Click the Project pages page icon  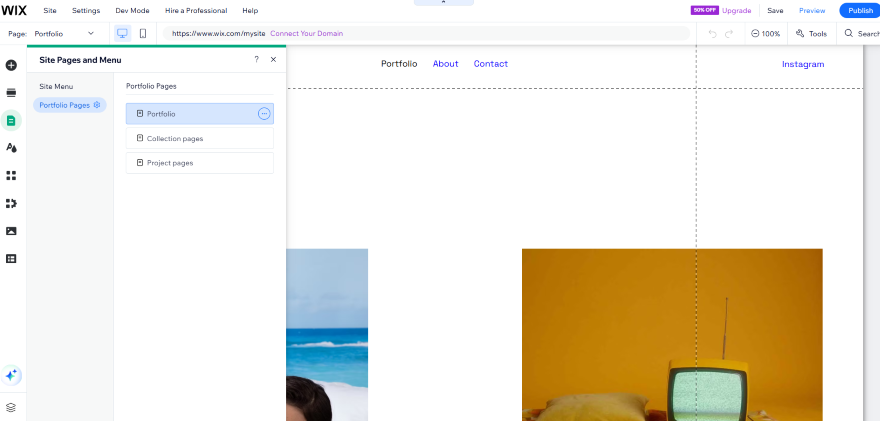point(140,163)
